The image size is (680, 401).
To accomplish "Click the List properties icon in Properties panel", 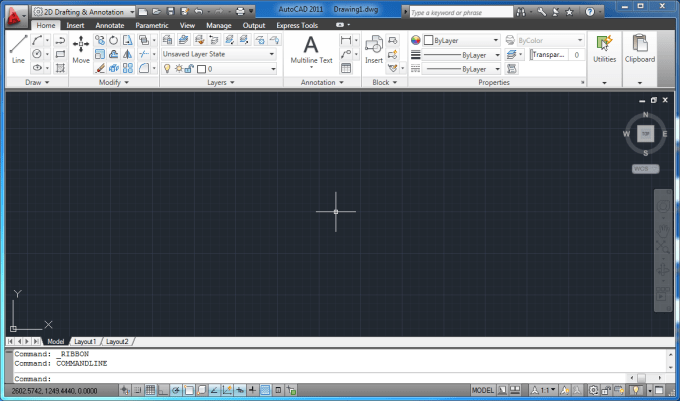I will [512, 68].
